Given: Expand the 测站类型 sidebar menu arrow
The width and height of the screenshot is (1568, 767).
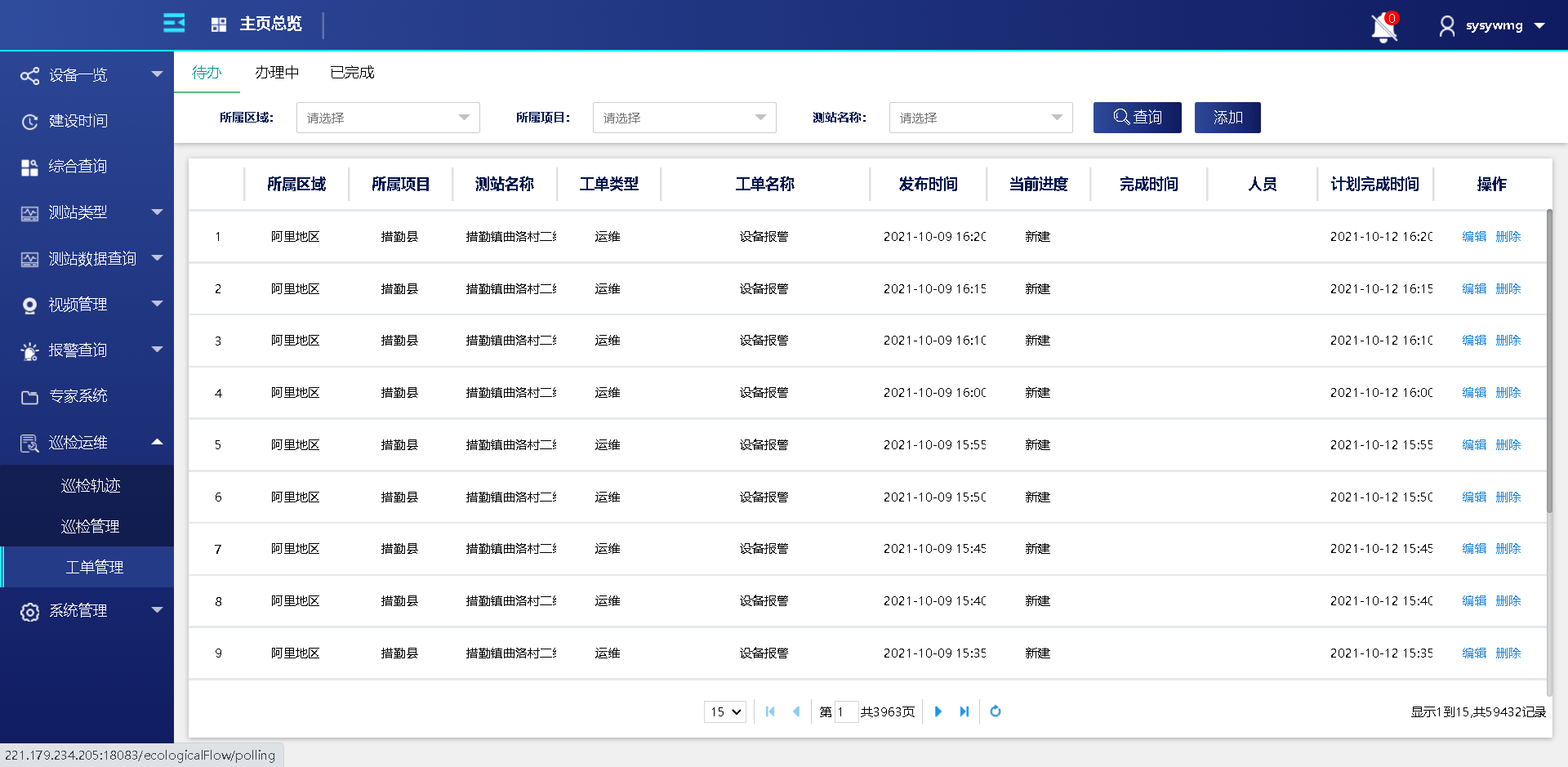Looking at the screenshot, I should [157, 212].
